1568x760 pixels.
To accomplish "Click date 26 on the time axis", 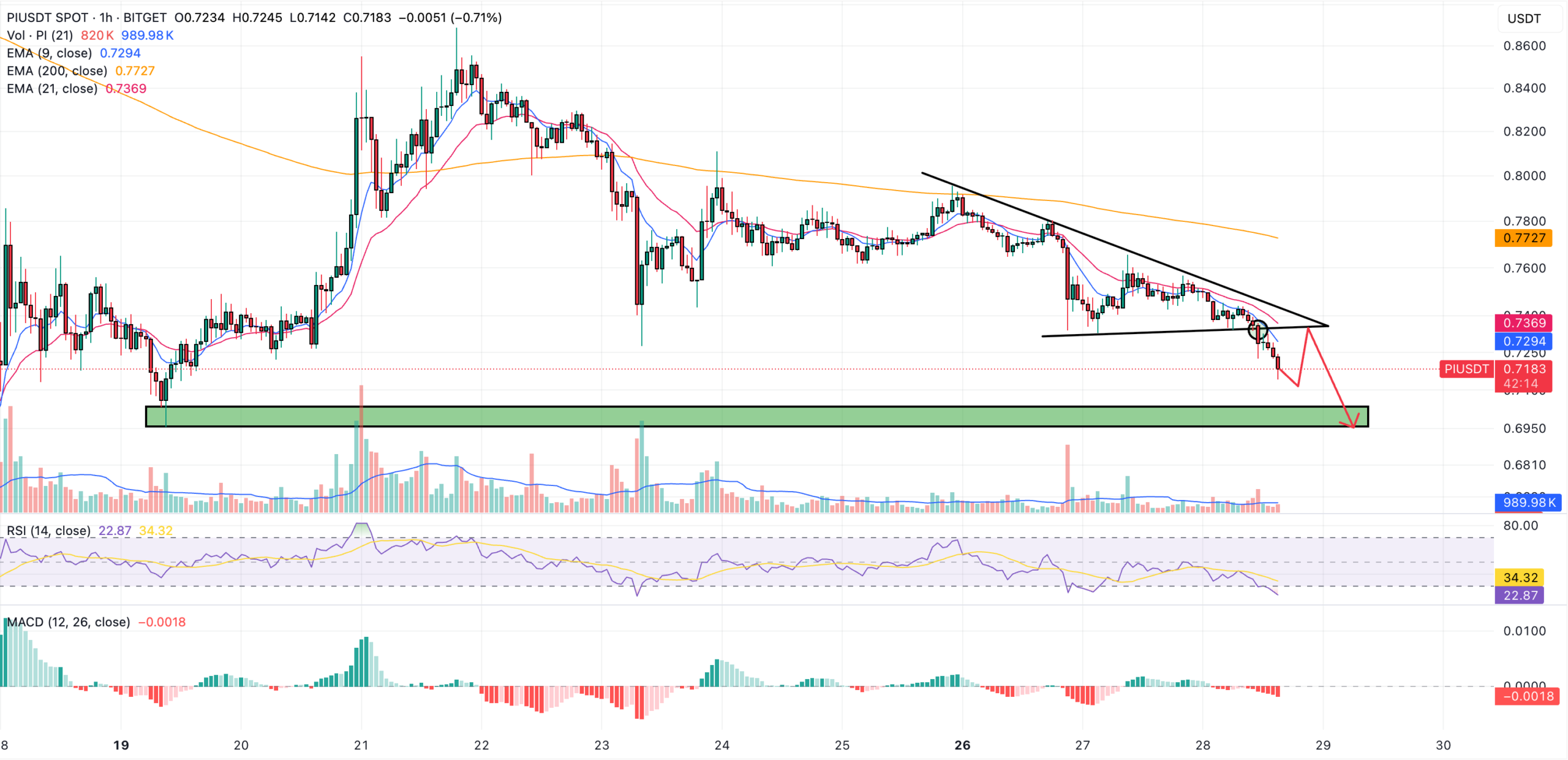I will pos(962,745).
